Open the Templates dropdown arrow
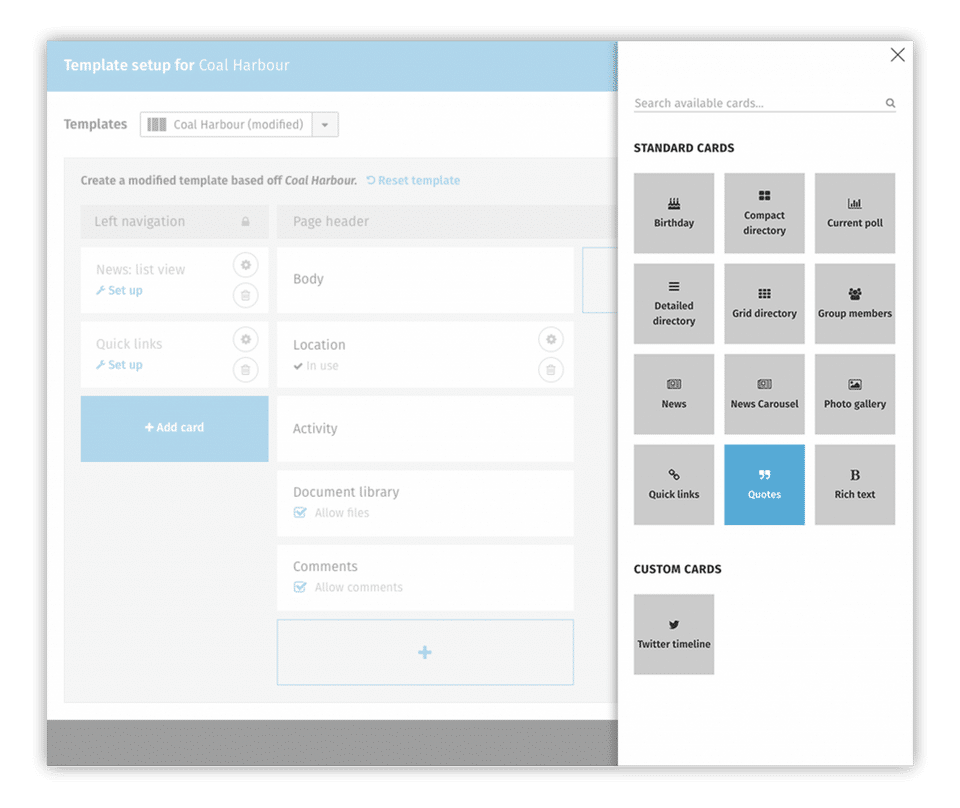 tap(325, 124)
